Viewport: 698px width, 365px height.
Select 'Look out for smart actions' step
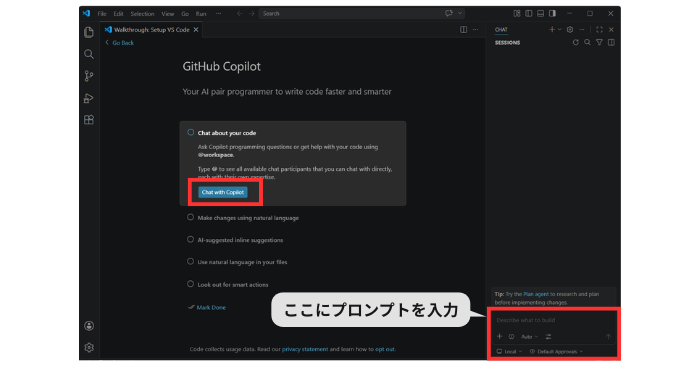click(233, 284)
